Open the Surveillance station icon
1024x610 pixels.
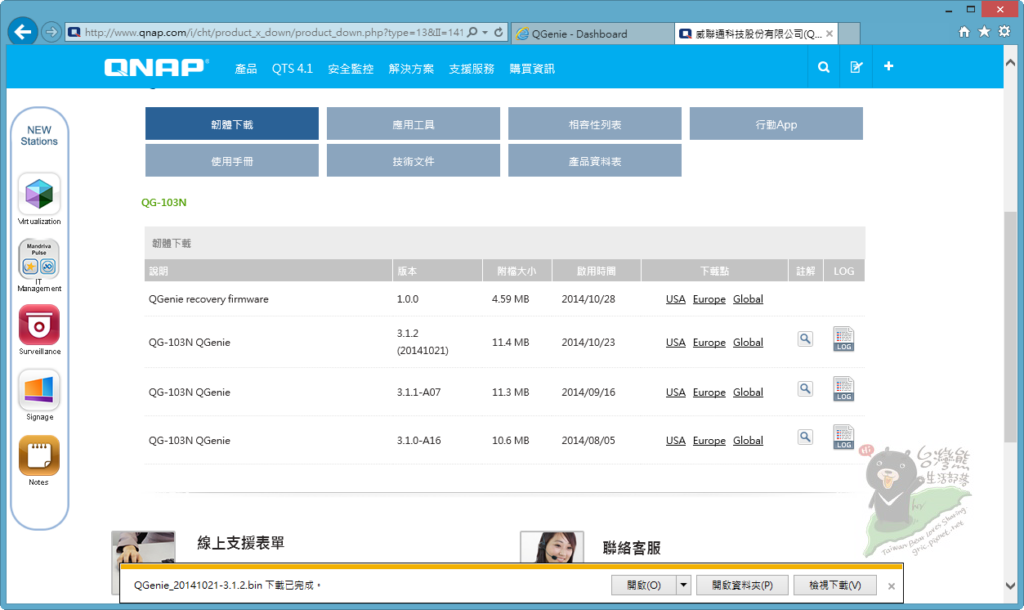(x=39, y=325)
